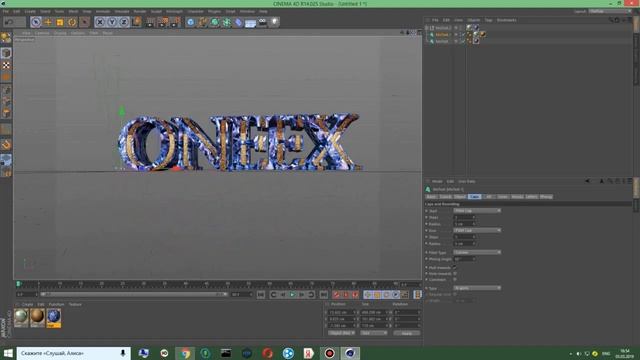Select MoText.2 in the Object Manager
Screen dimensions: 640x360
click(443, 28)
